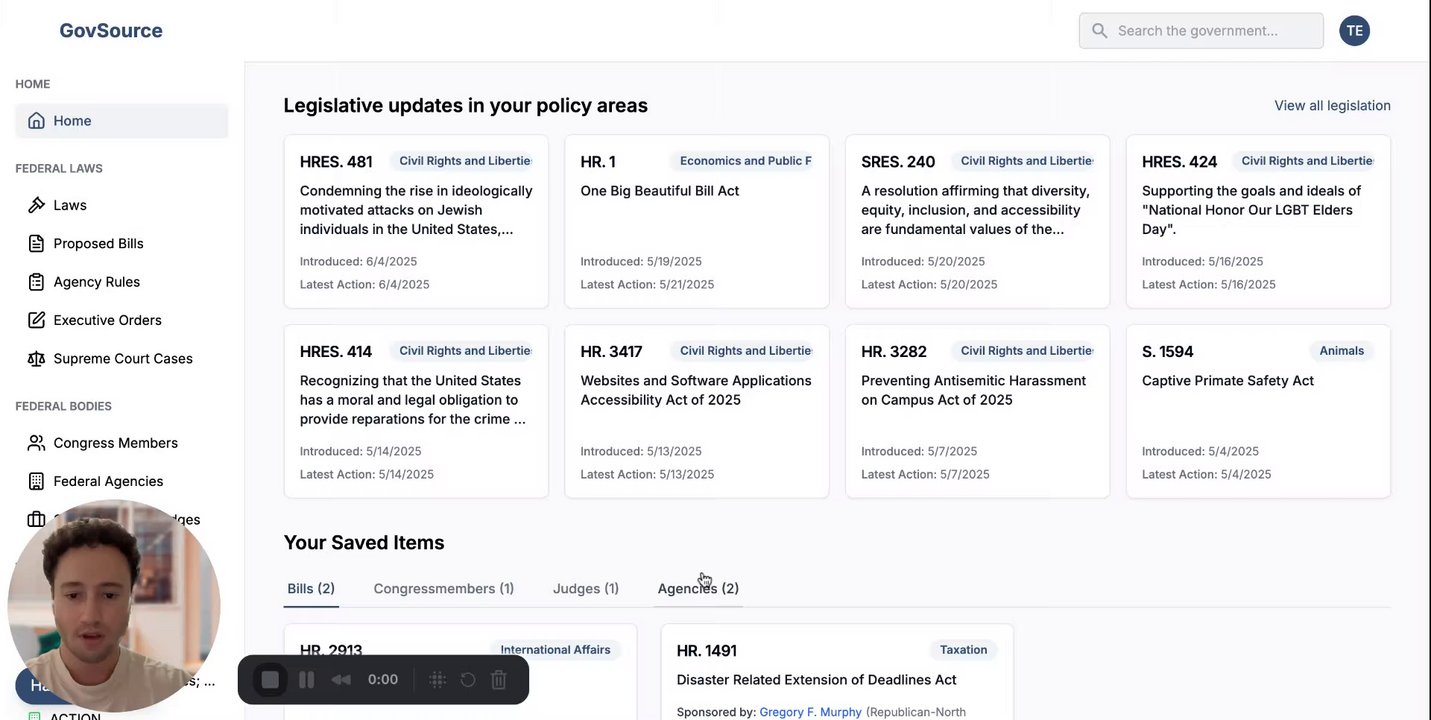
Task: Select the Agency Rules clipboard icon
Action: tap(37, 282)
